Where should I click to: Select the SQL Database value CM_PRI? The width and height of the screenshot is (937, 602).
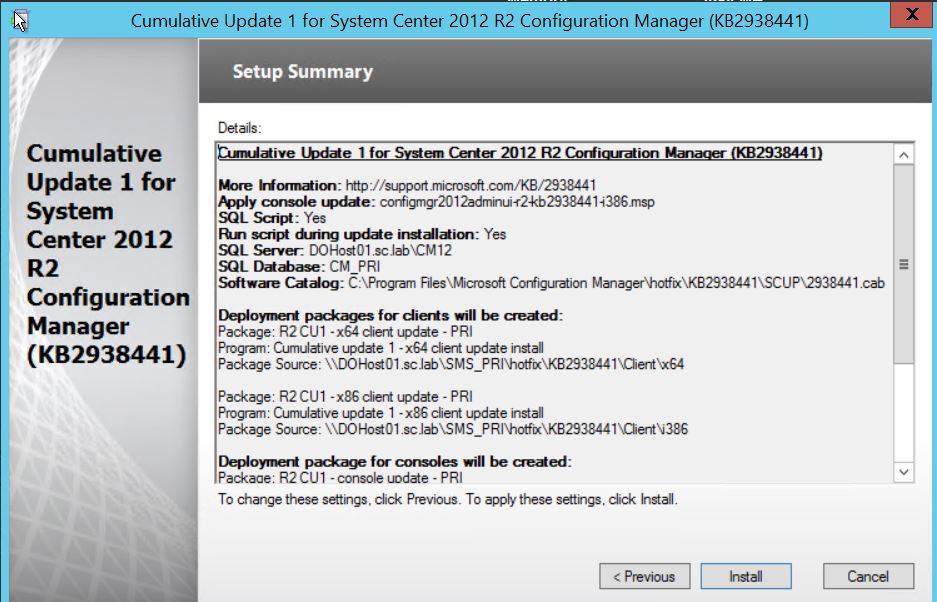coord(355,267)
